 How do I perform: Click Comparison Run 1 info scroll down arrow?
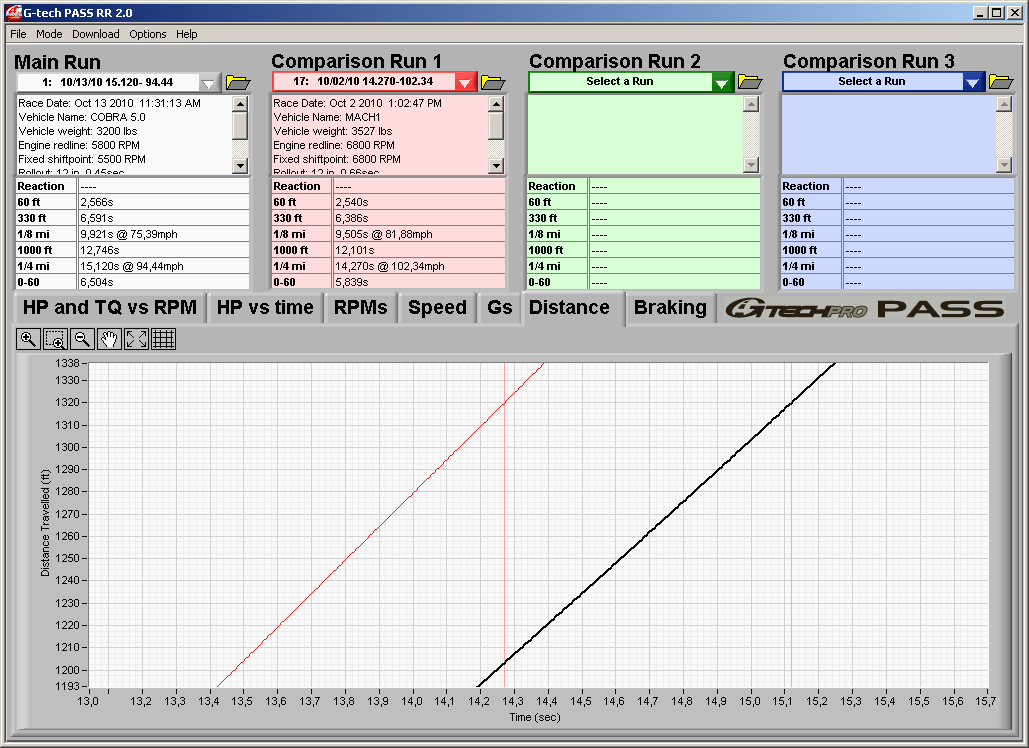[496, 165]
